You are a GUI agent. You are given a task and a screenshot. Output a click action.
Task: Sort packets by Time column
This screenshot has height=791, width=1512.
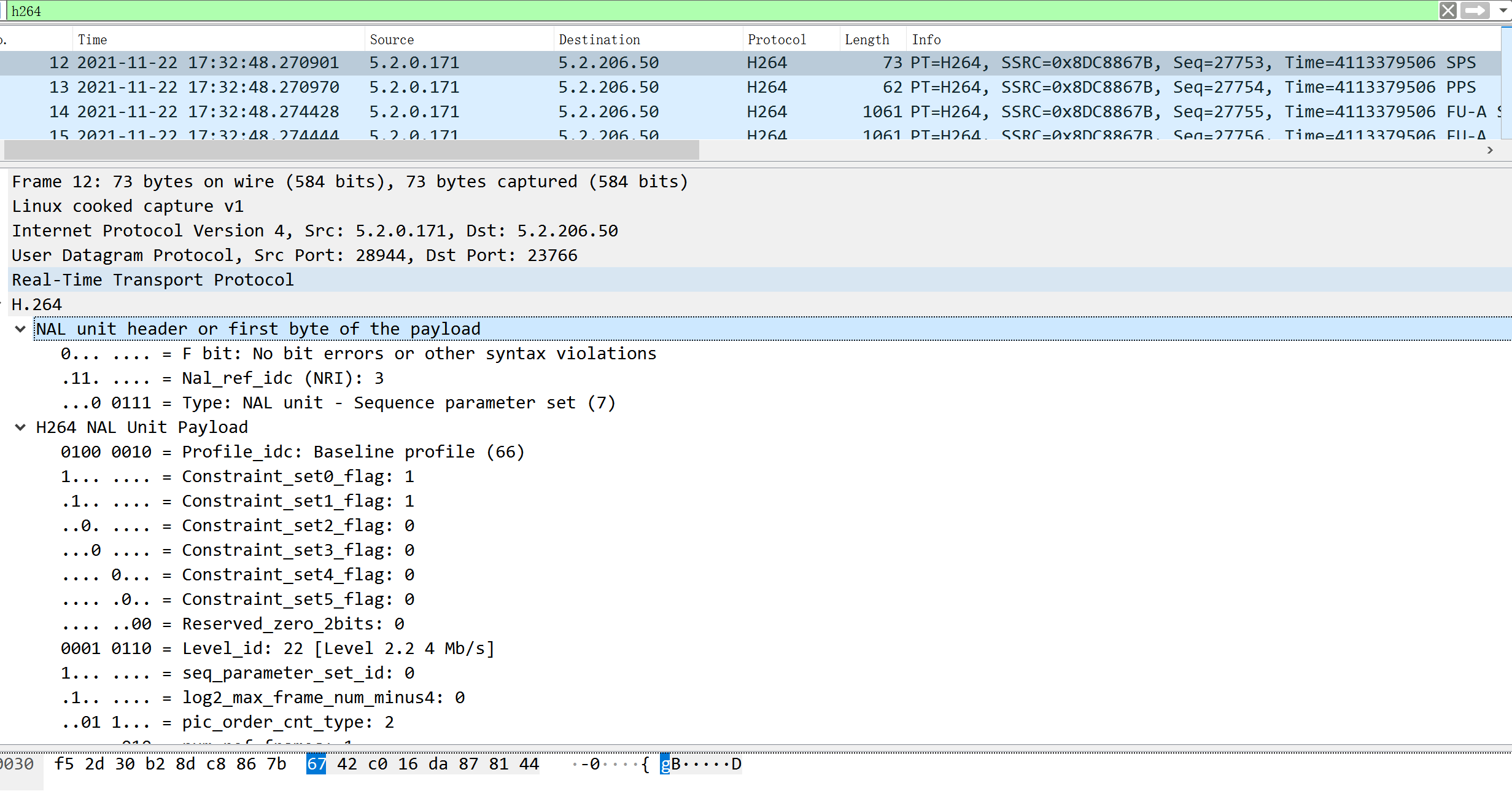(92, 40)
